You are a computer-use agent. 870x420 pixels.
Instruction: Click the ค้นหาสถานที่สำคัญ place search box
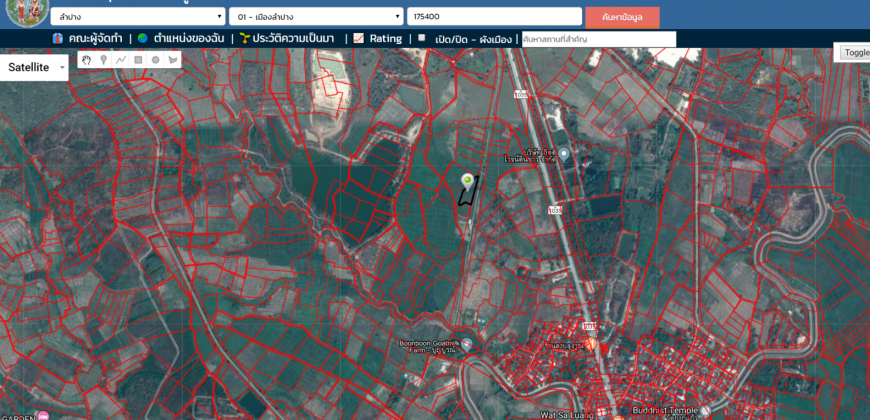599,39
